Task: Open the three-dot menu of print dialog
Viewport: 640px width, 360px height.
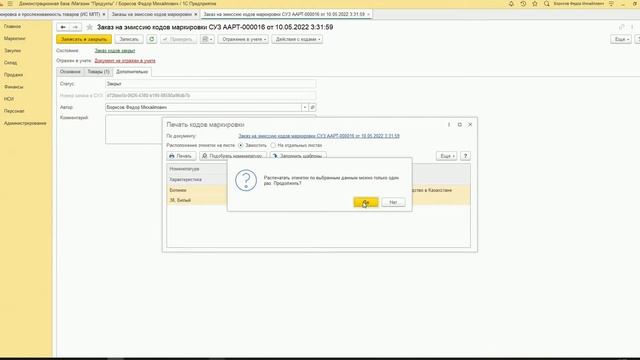Action: 449,124
